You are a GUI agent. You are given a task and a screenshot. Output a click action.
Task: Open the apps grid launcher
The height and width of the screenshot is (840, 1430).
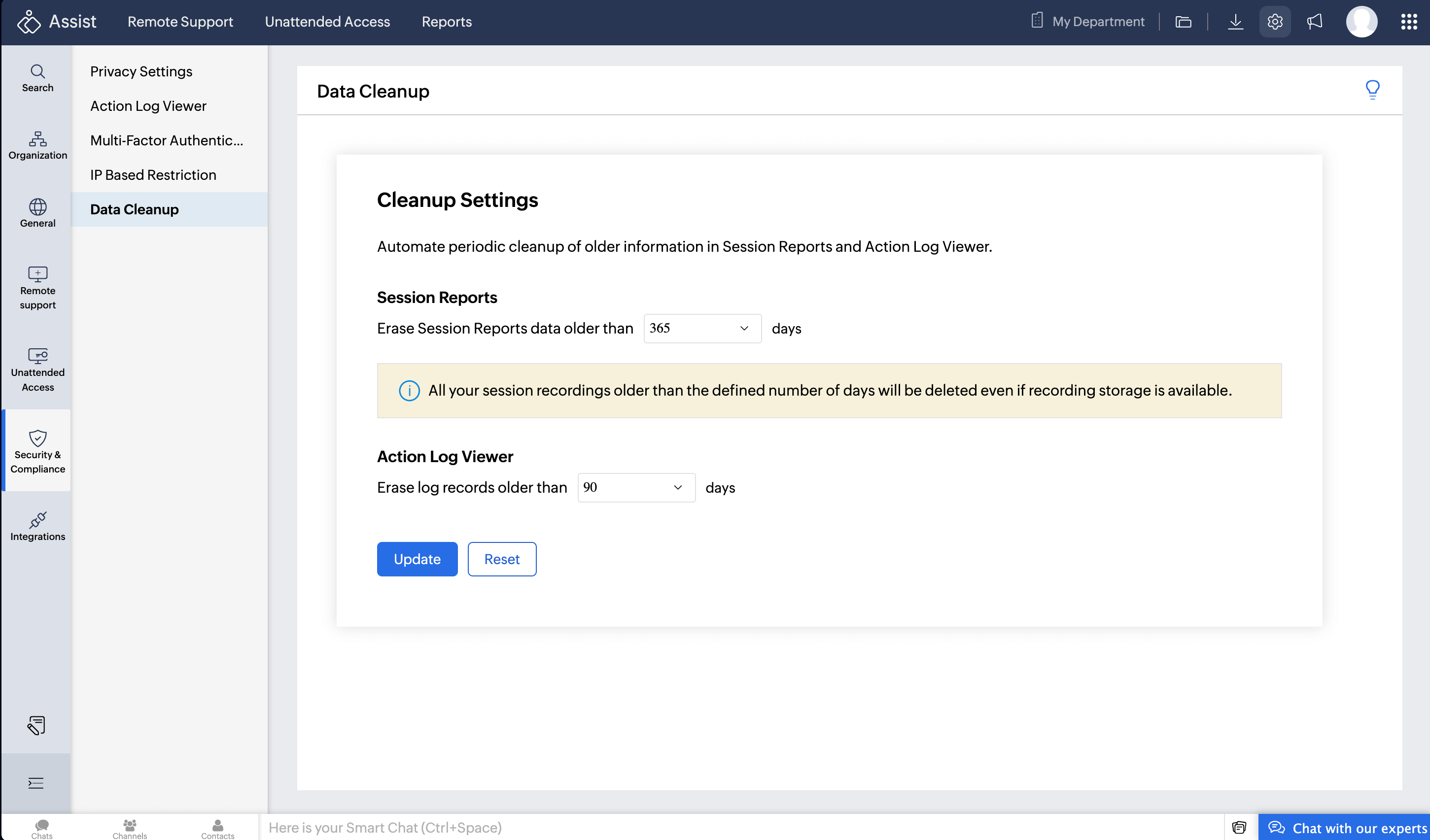coord(1408,22)
